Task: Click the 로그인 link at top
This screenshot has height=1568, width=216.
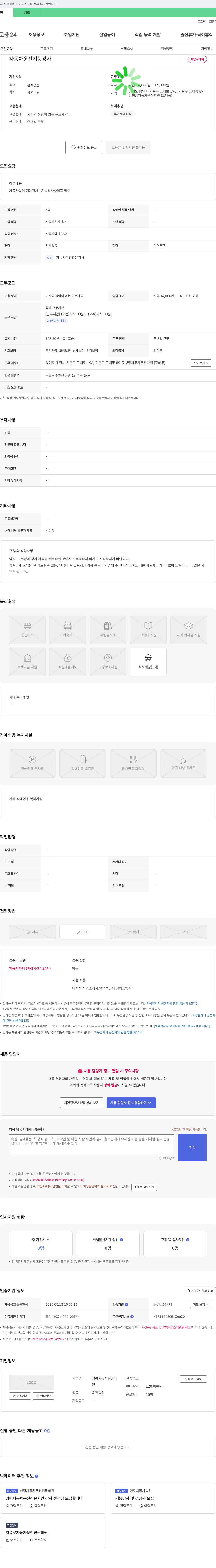Action: [x=201, y=21]
